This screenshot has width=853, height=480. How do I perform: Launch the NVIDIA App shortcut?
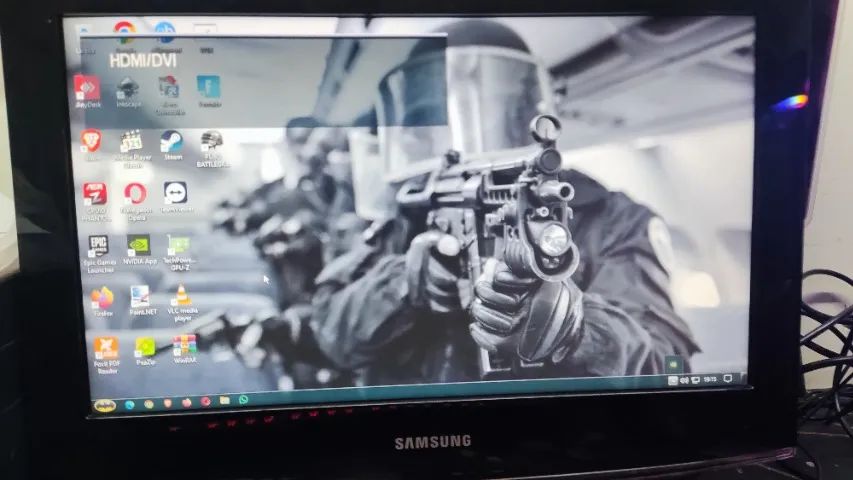click(139, 250)
